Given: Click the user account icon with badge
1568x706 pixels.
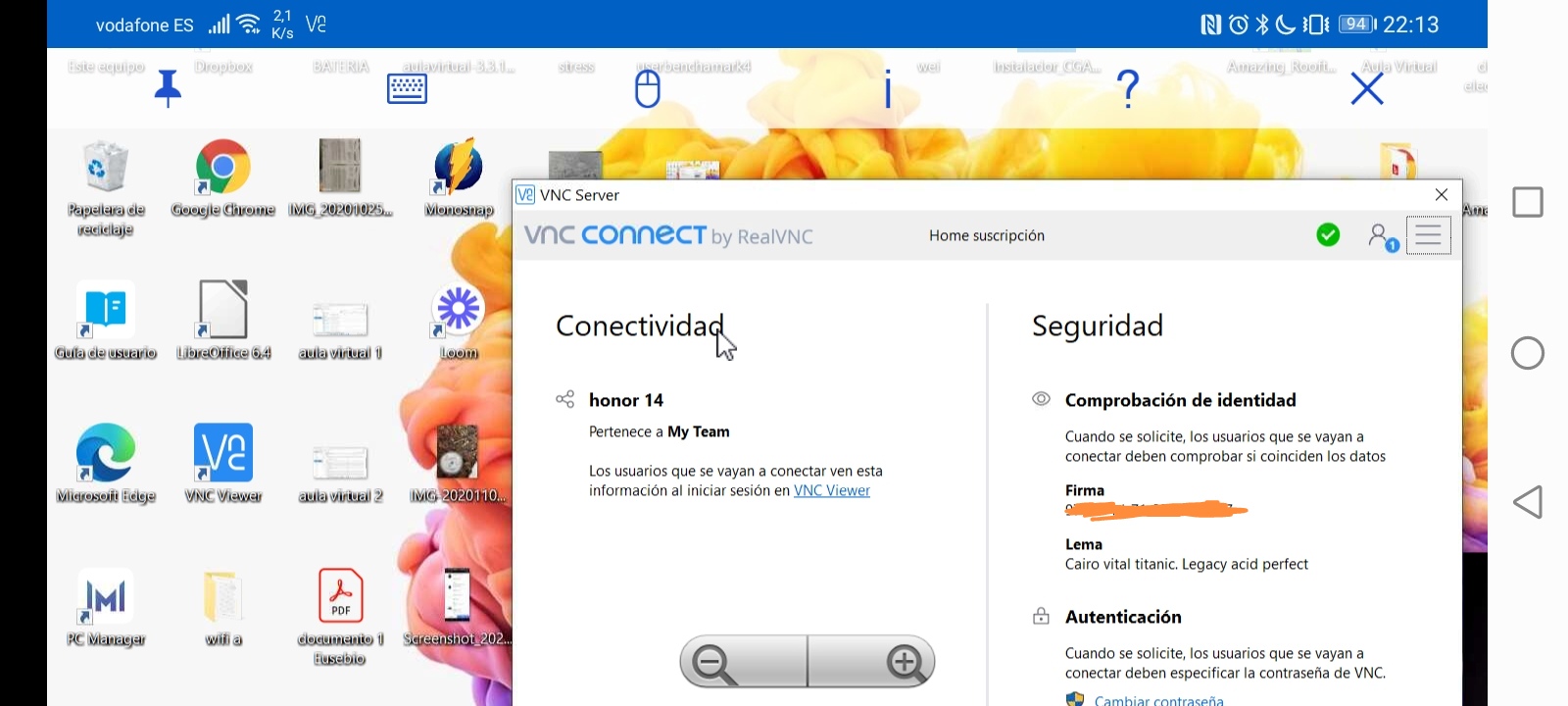Looking at the screenshot, I should tap(1383, 236).
